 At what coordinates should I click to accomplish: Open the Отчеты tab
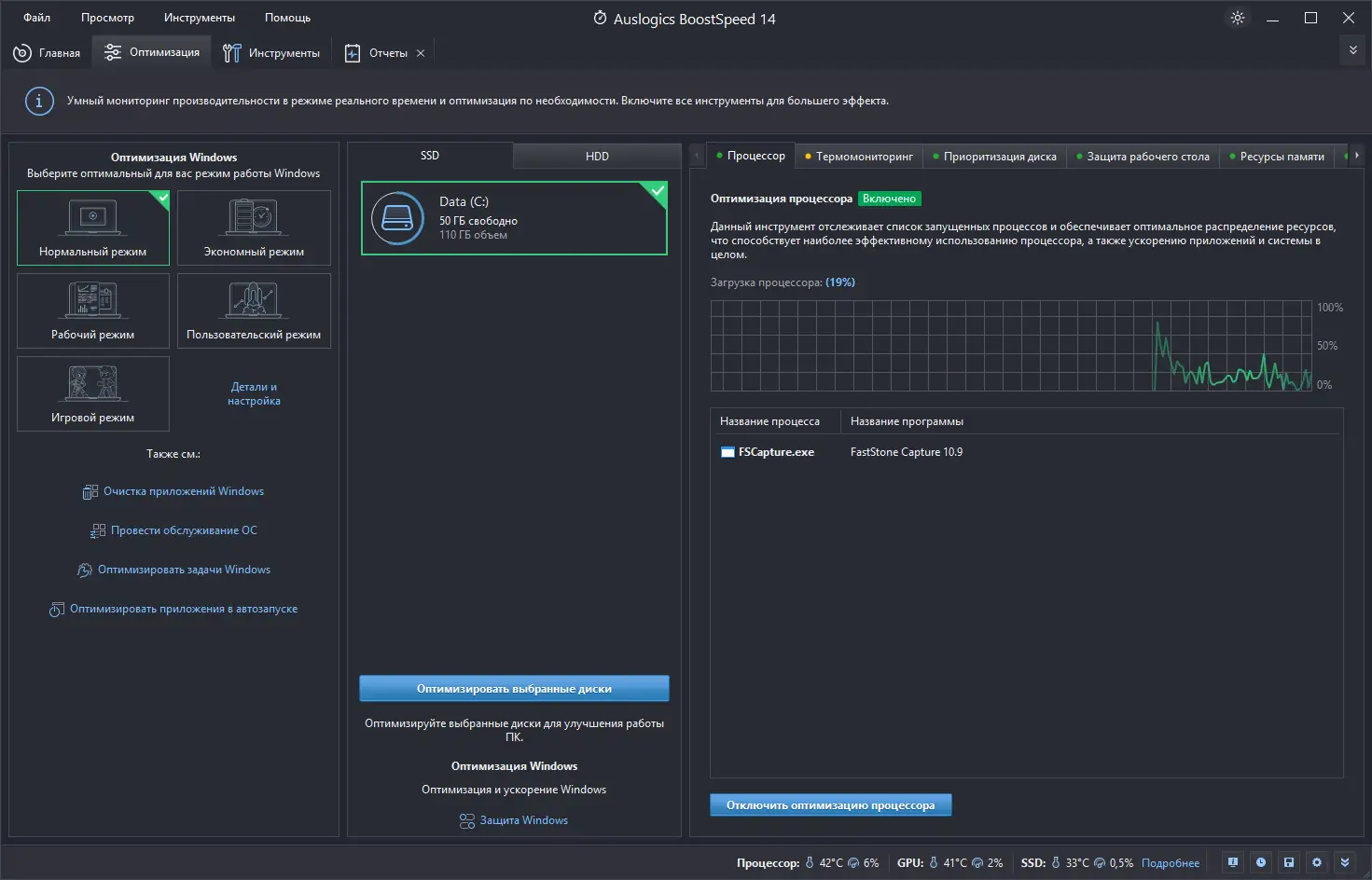[x=377, y=53]
